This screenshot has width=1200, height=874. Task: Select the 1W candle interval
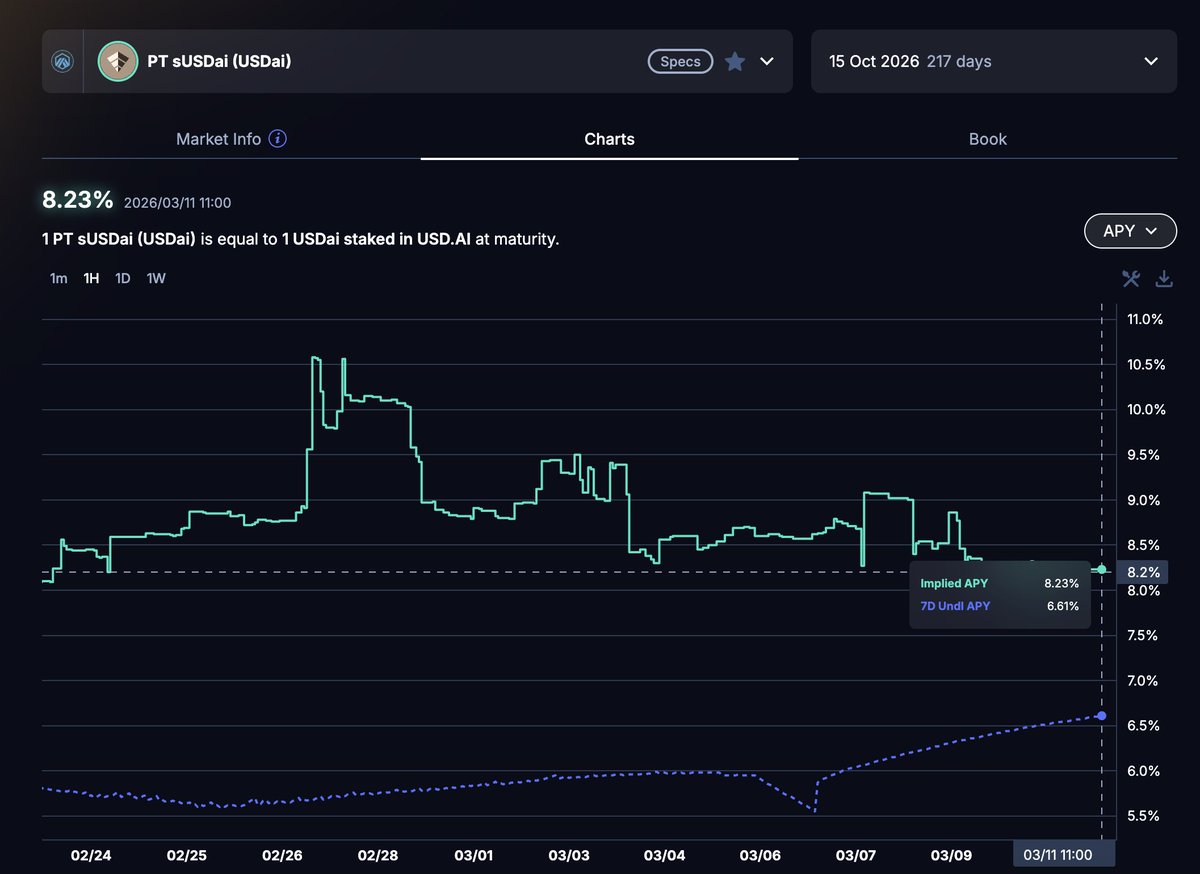pos(155,279)
